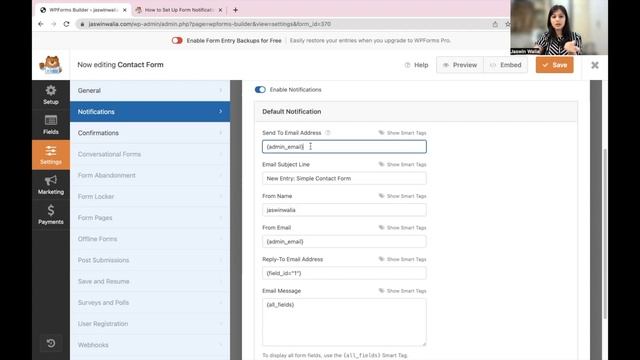Show Smart Tags for Email Message
This screenshot has width=640, height=360.
pos(402,291)
